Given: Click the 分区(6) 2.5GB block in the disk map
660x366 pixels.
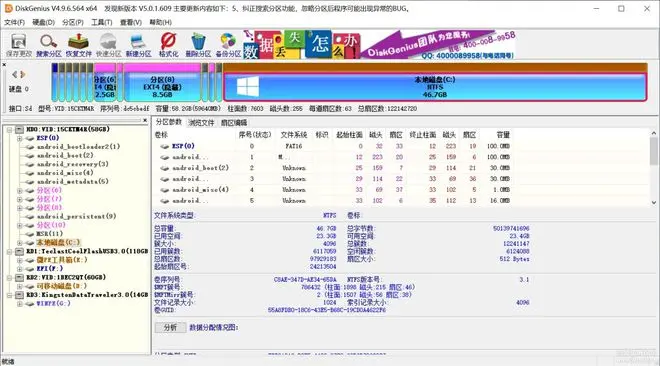Looking at the screenshot, I should [x=105, y=87].
